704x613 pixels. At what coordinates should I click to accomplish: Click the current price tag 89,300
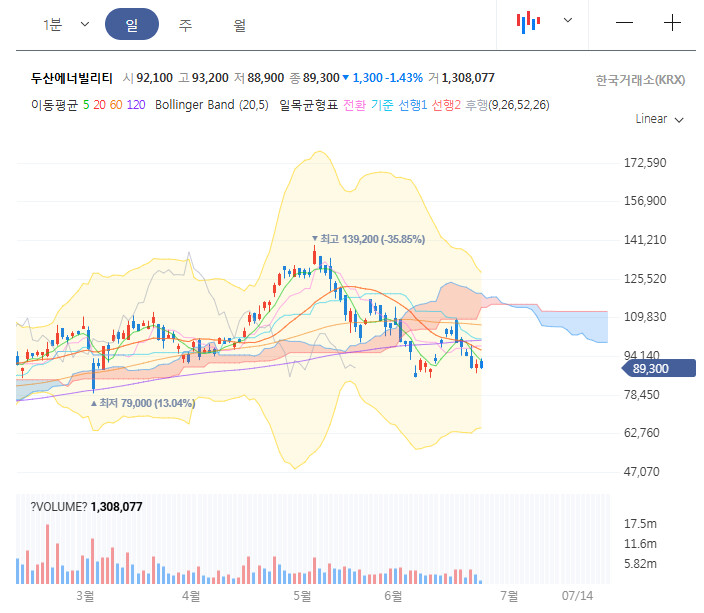click(x=659, y=369)
